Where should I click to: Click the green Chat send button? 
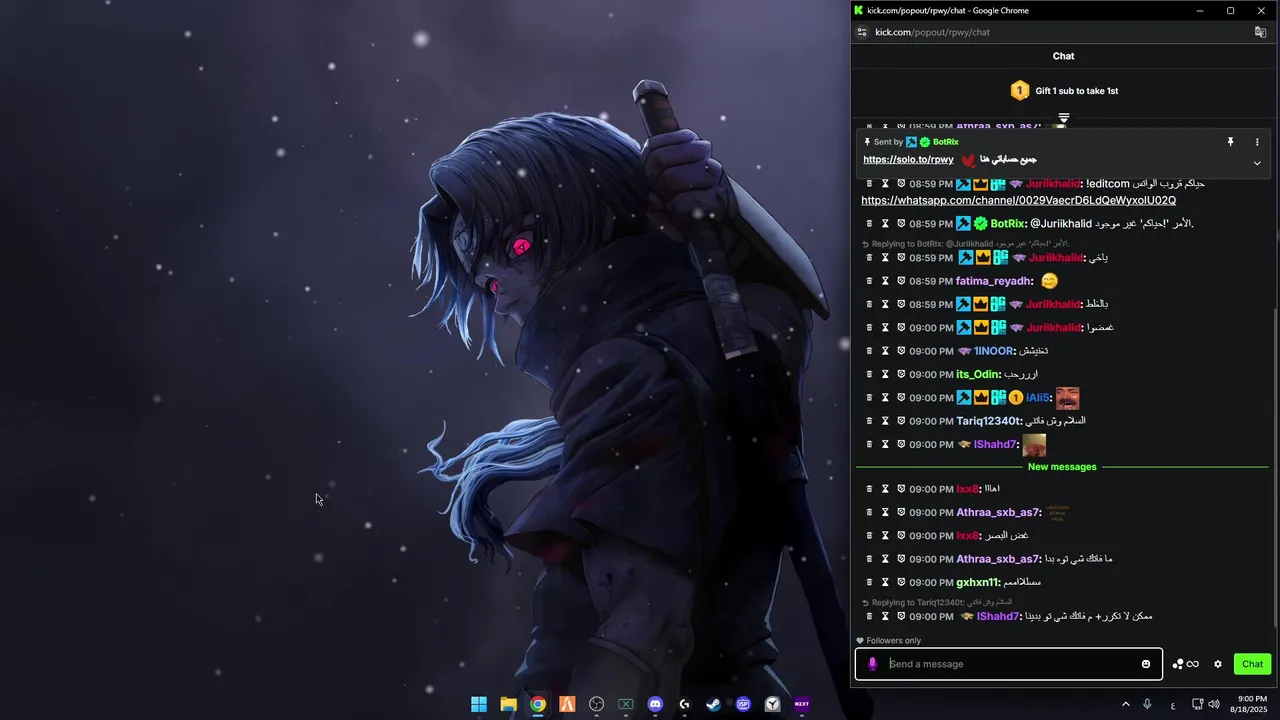(1252, 664)
